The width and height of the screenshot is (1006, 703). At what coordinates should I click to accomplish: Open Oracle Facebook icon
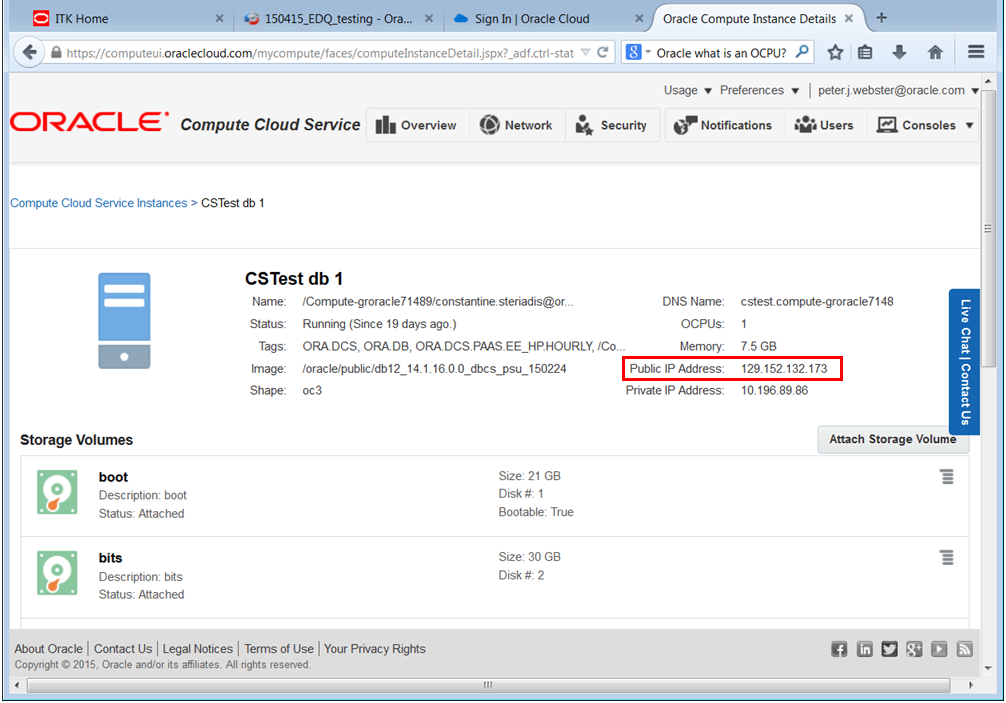click(x=839, y=649)
